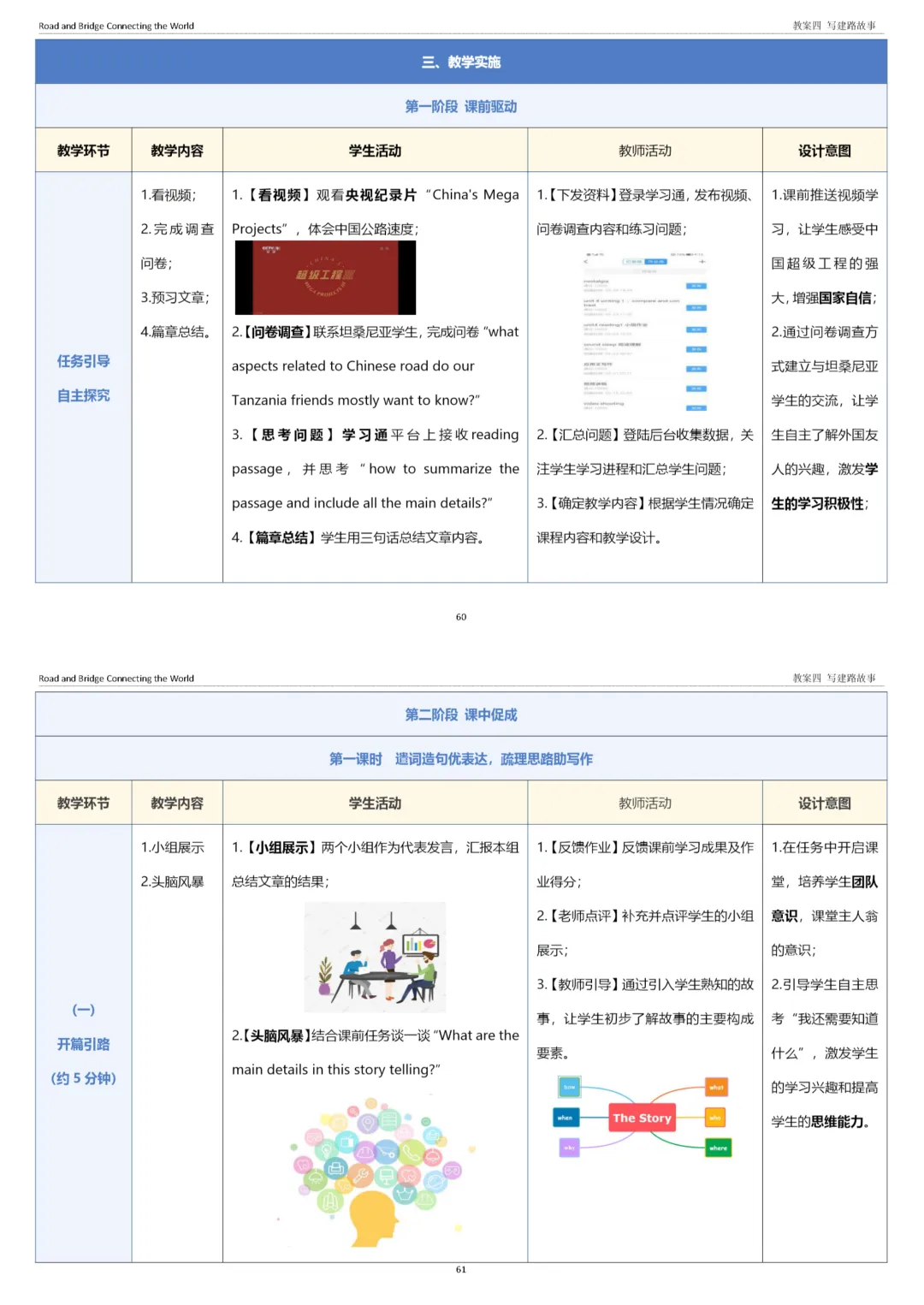Click the China's Mega Projects video thumbnail
The height and width of the screenshot is (1305, 924).
325,277
